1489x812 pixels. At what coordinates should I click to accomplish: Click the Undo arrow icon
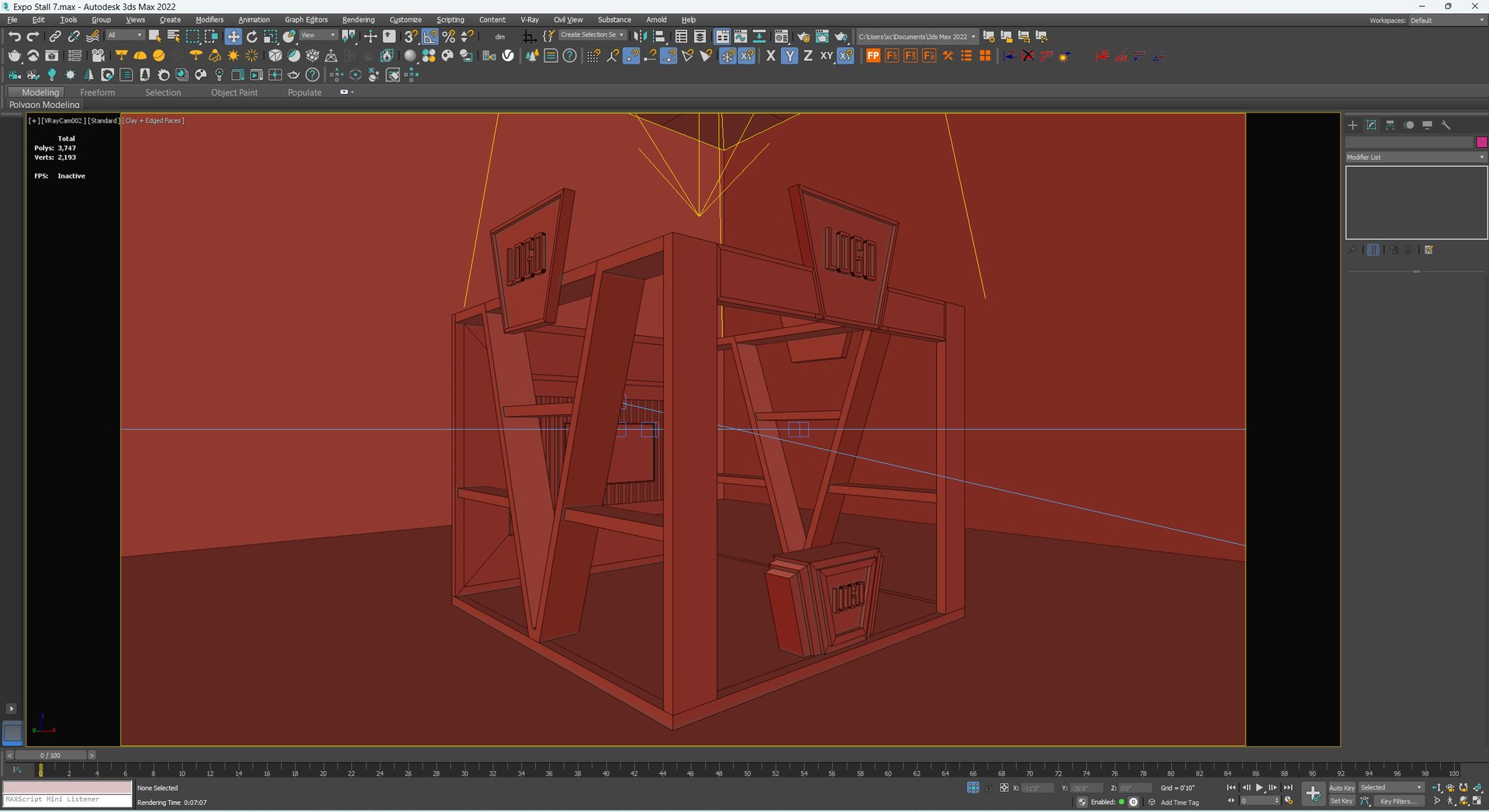[14, 36]
